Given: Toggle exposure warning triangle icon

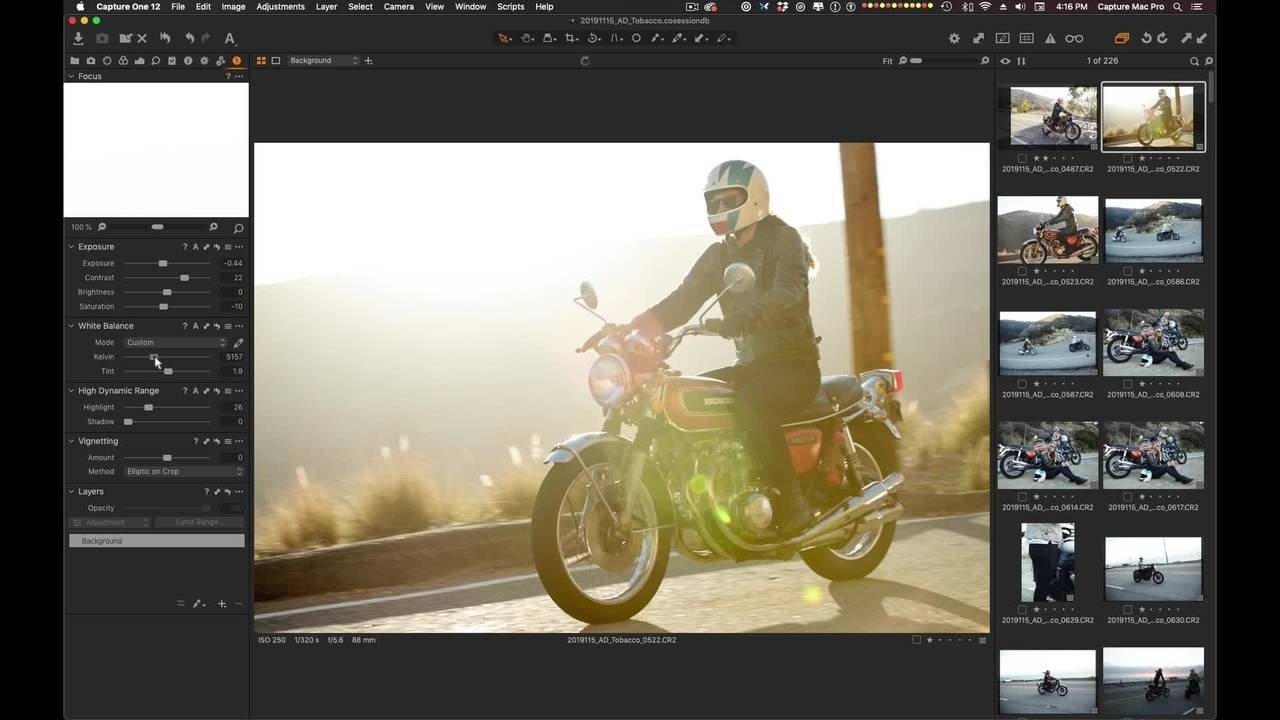Looking at the screenshot, I should (1050, 38).
